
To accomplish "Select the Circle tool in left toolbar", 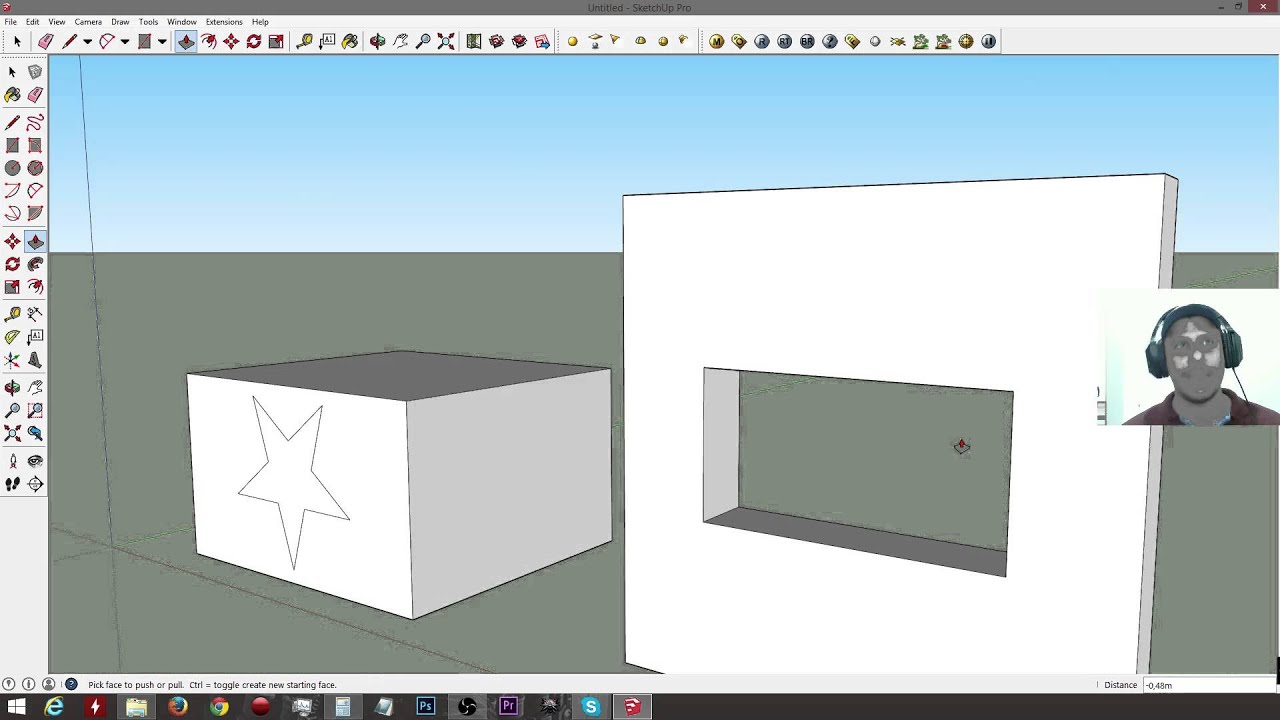I will pos(12,168).
